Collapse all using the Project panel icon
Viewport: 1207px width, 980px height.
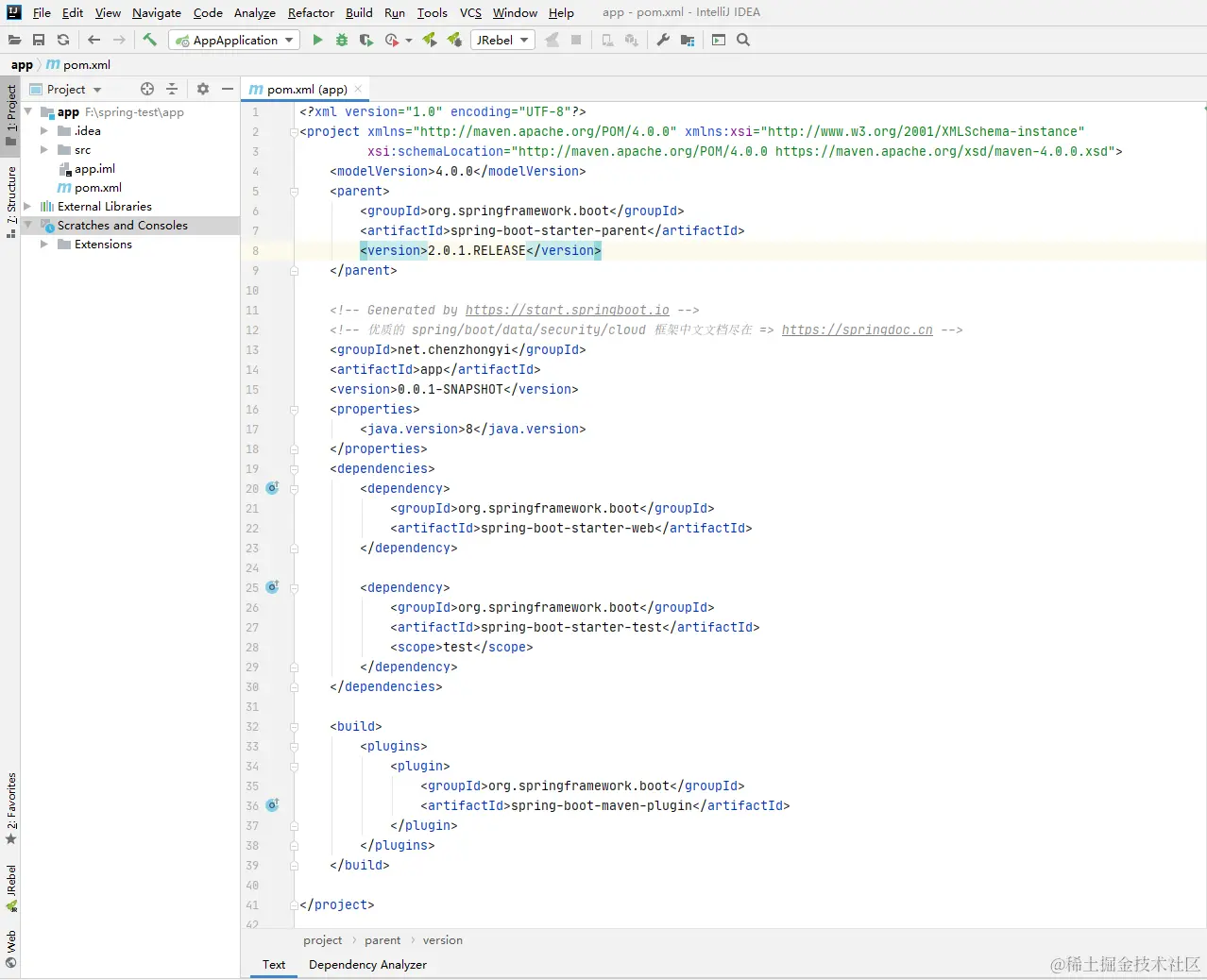click(x=172, y=89)
